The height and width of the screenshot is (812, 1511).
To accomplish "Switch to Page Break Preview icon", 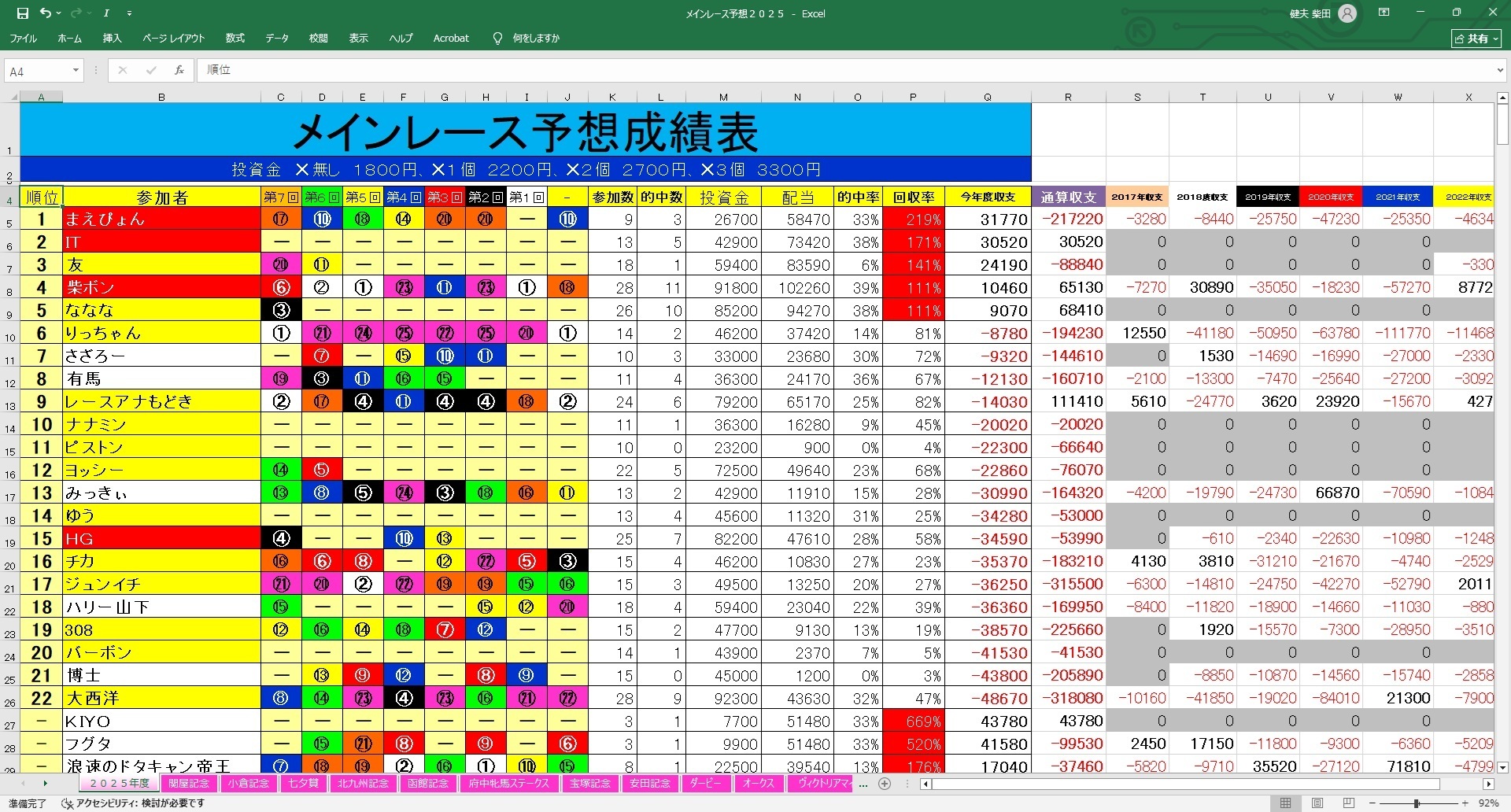I will [1348, 803].
